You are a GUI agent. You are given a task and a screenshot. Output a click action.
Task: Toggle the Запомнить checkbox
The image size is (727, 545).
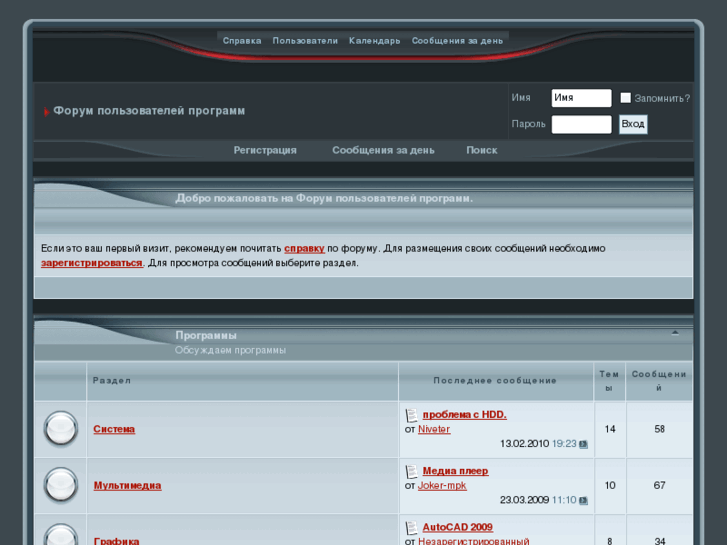[x=625, y=98]
